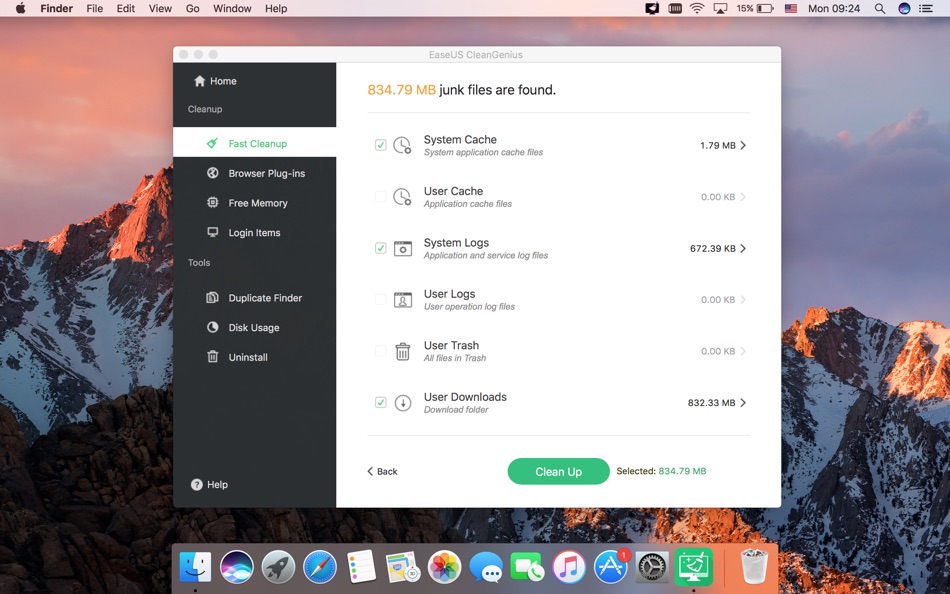This screenshot has height=594, width=950.
Task: Open the Window menu
Action: (x=232, y=8)
